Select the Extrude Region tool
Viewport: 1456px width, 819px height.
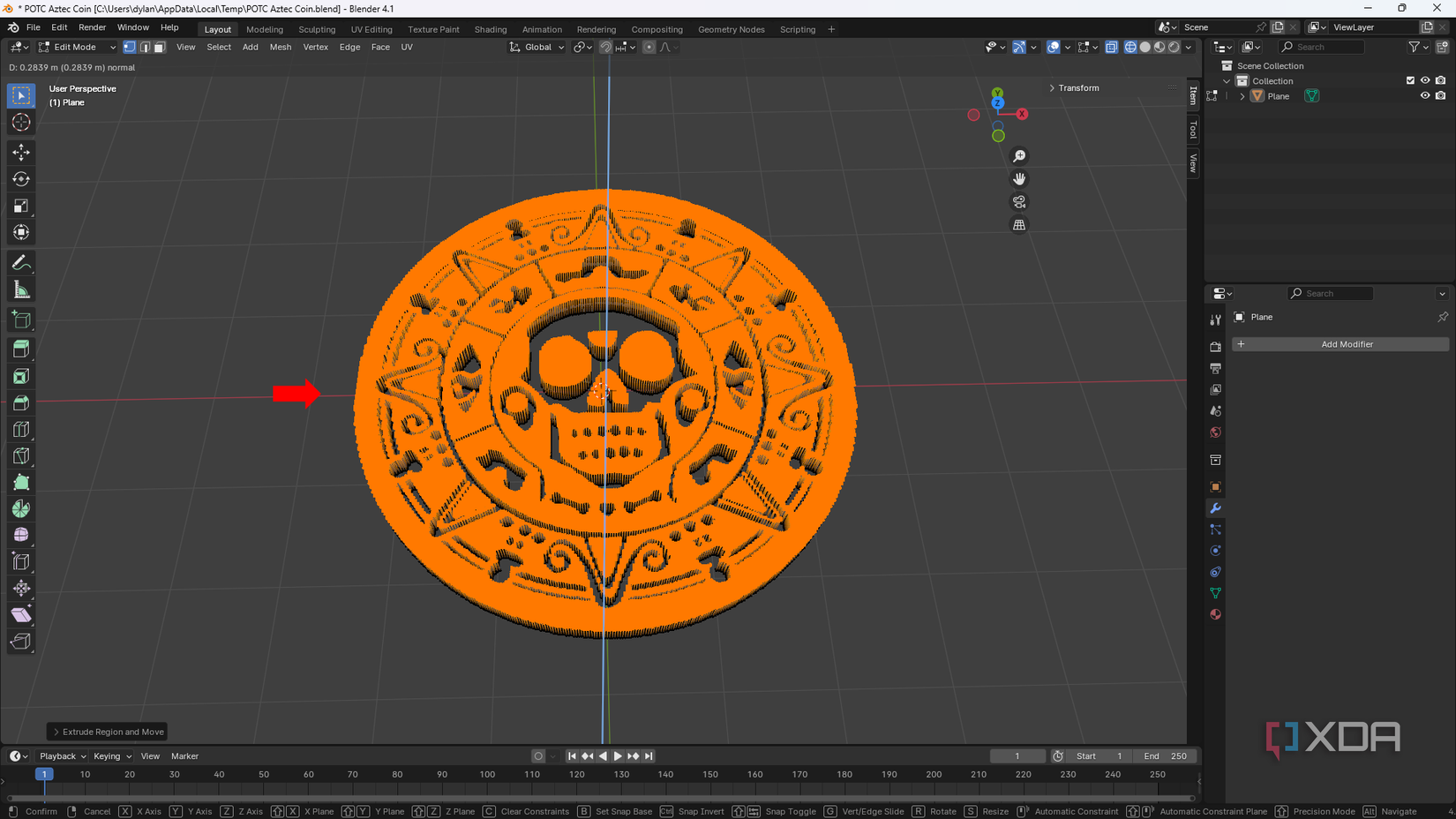click(21, 349)
